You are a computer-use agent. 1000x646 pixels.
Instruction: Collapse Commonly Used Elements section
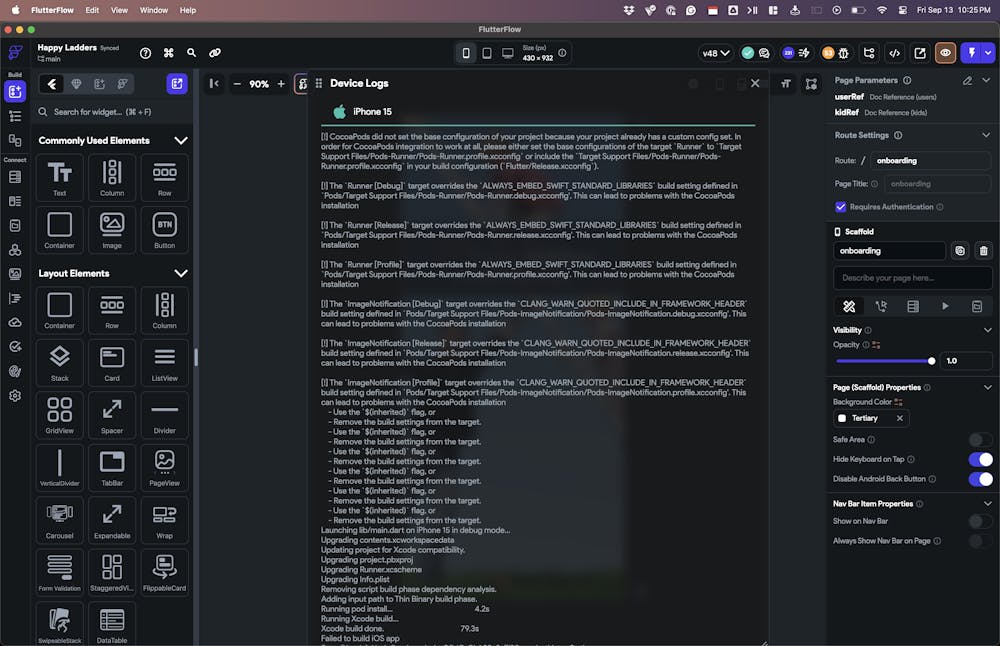pyautogui.click(x=181, y=140)
